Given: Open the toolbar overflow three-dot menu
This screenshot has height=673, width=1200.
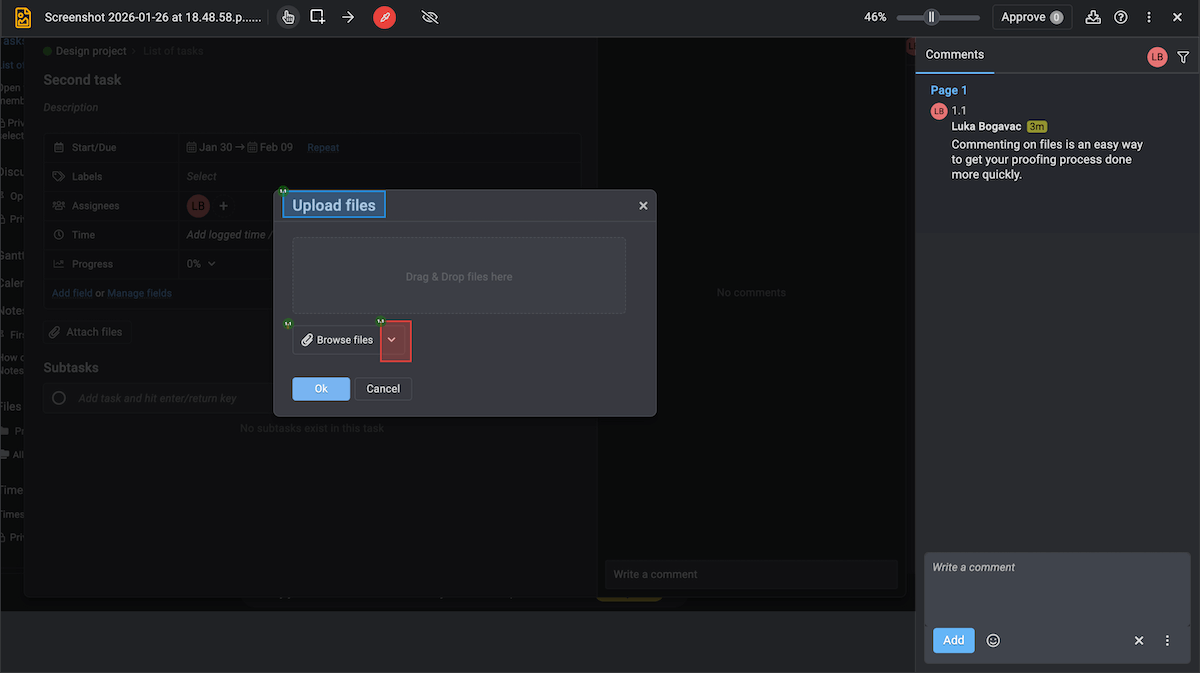Looking at the screenshot, I should [x=1148, y=17].
